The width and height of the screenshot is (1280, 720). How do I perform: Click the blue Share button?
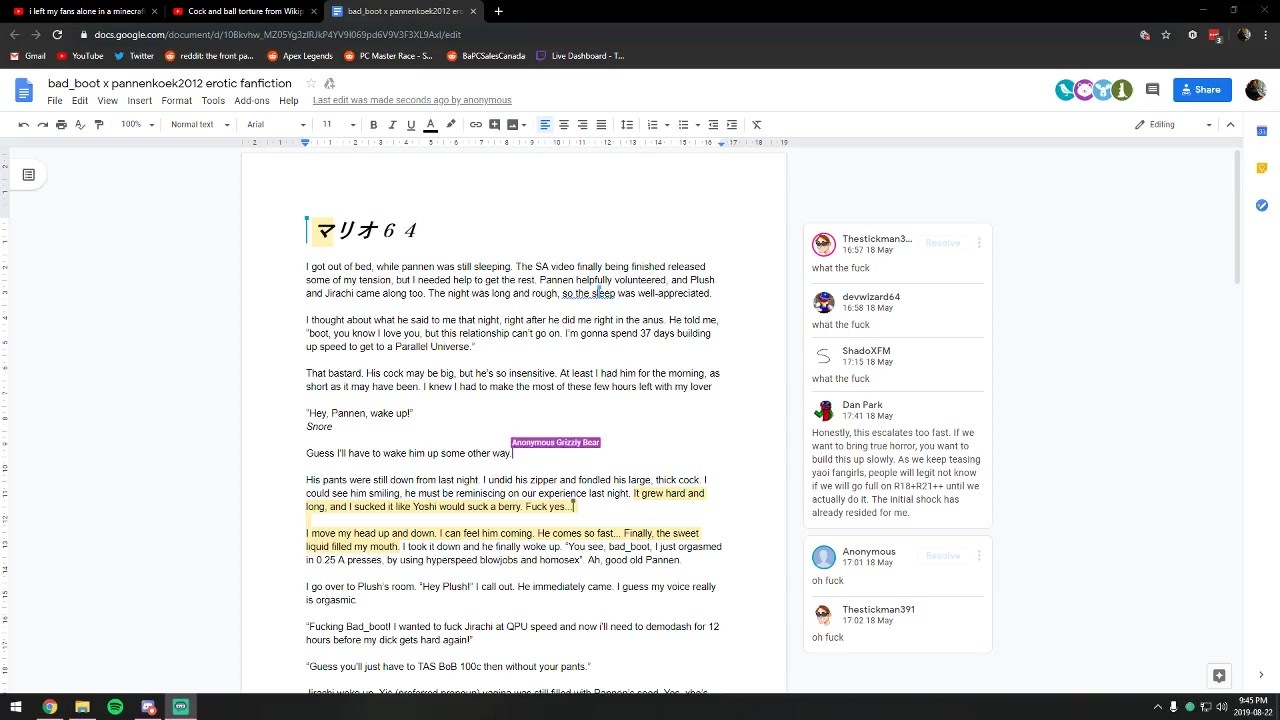point(1202,90)
